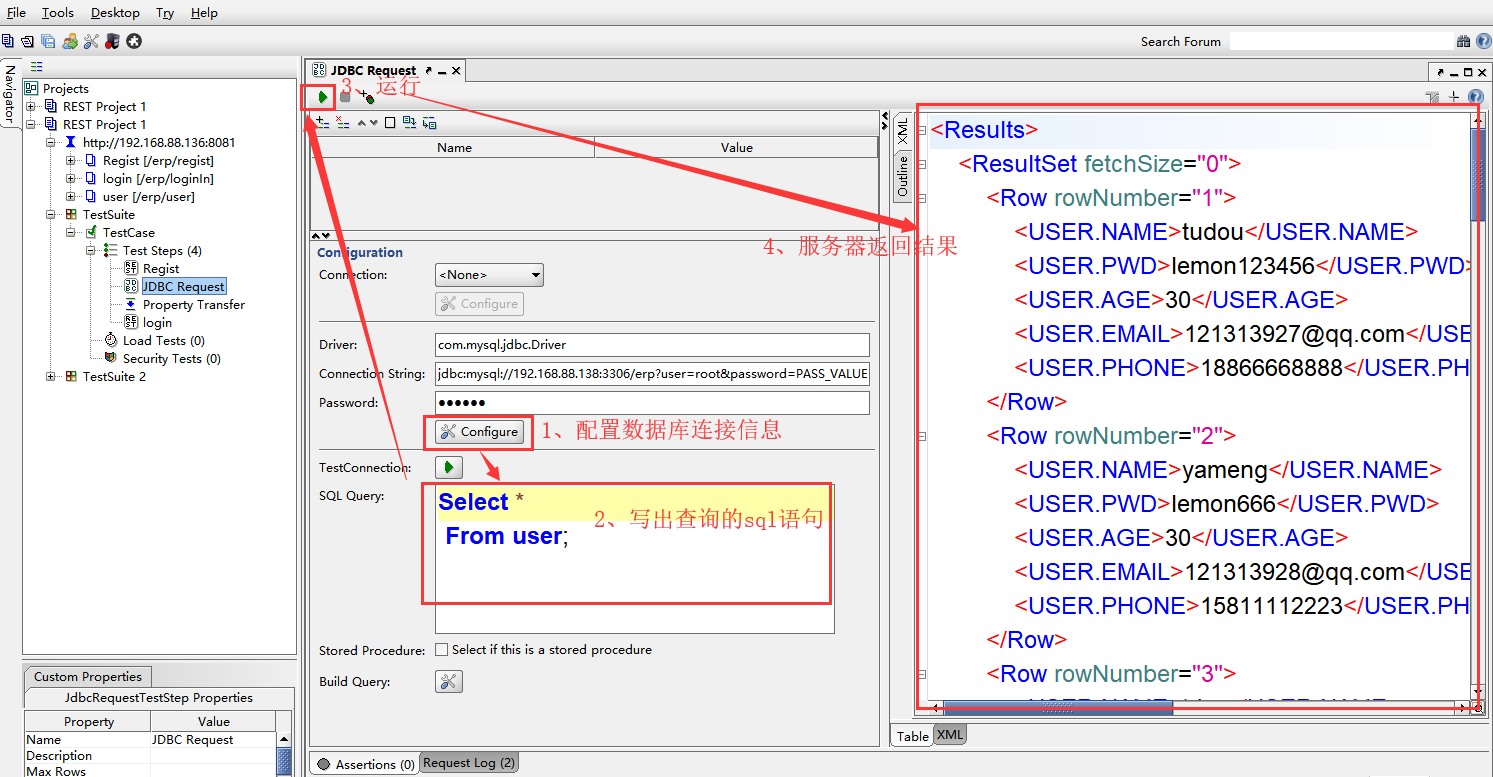The width and height of the screenshot is (1493, 777).
Task: Click the Configure button below Password
Action: [x=480, y=432]
